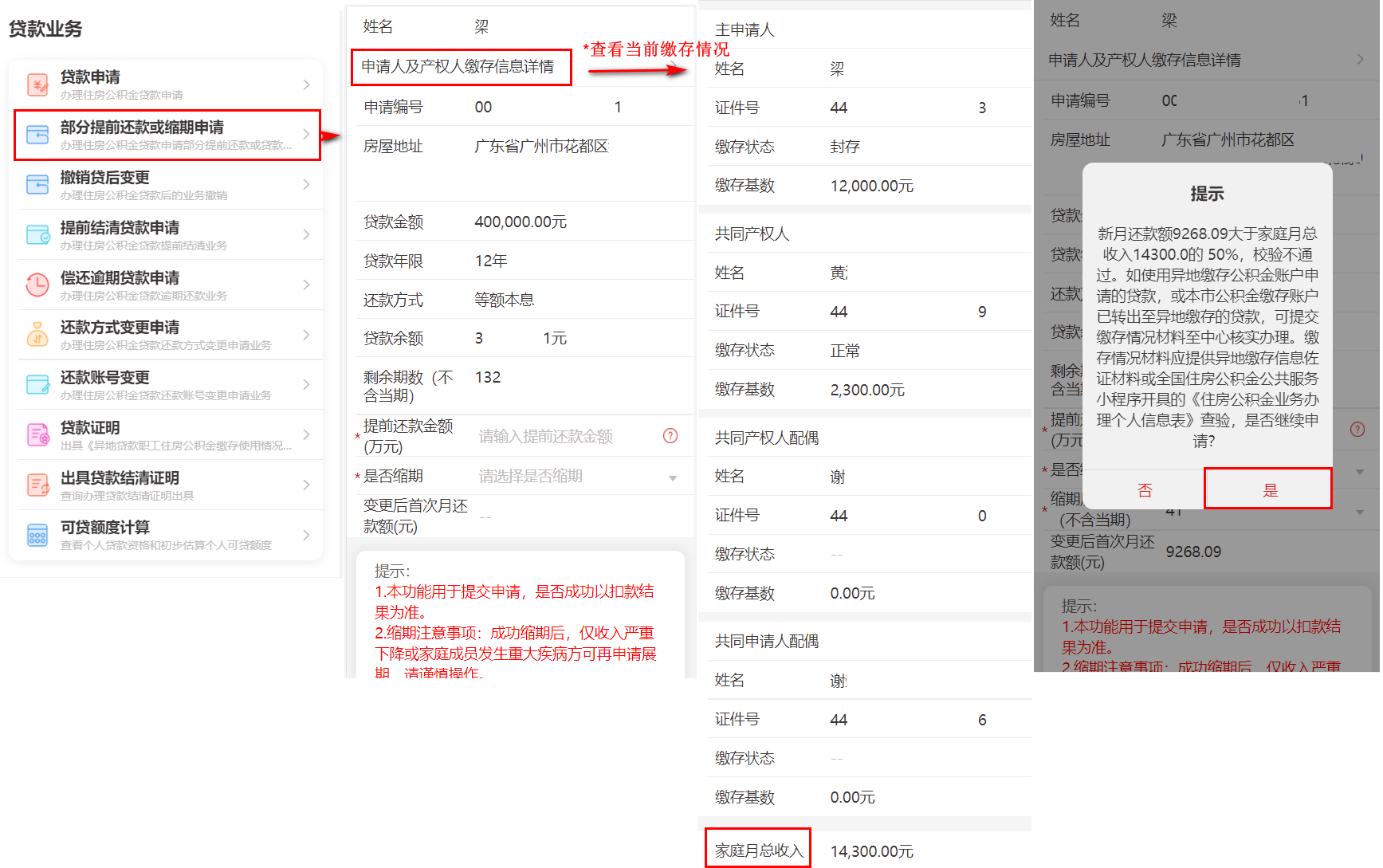This screenshot has width=1383, height=868.
Task: Expand the 还款方式变更申请 chevron
Action: point(306,335)
